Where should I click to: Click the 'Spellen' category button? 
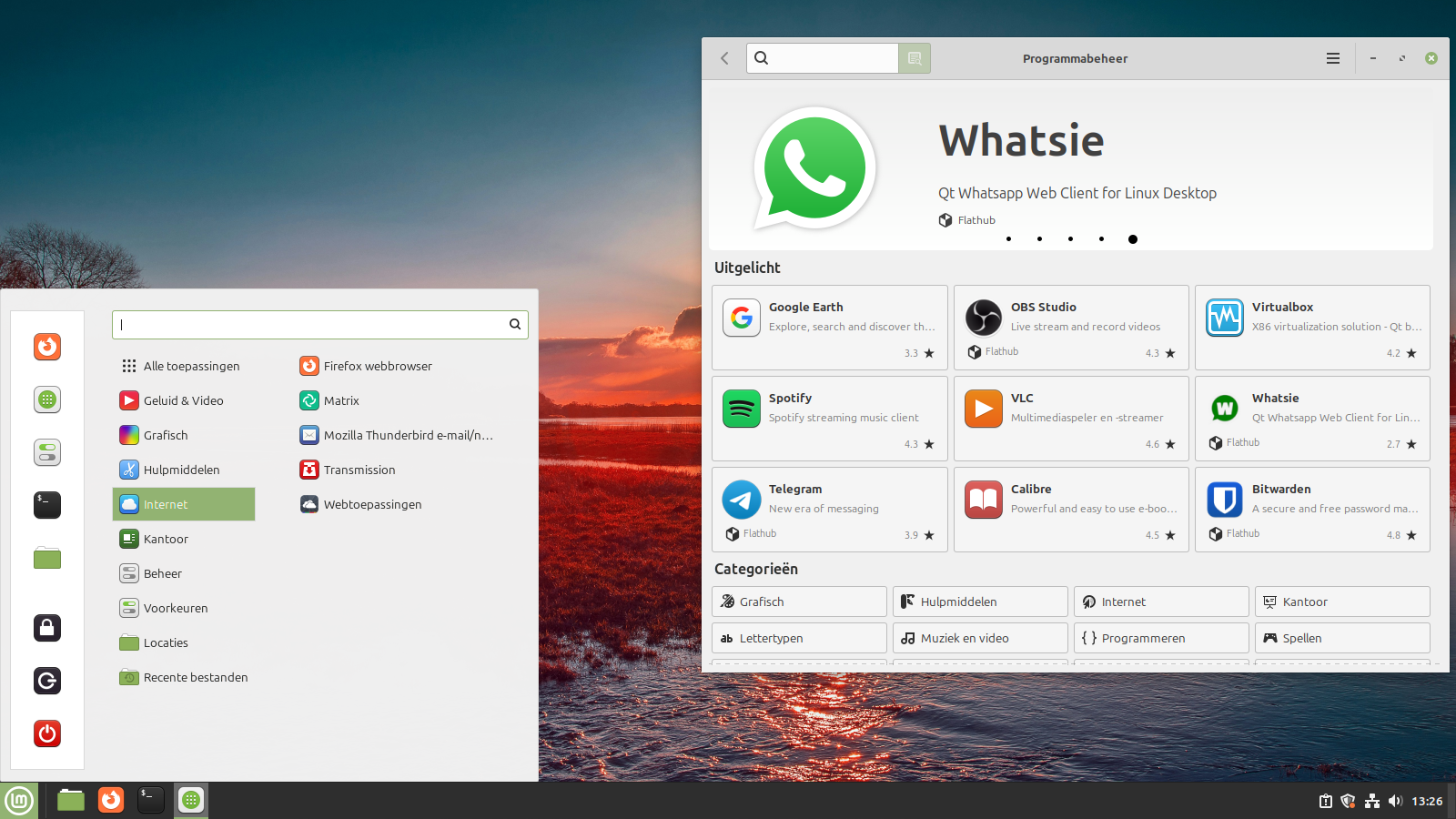pos(1341,638)
